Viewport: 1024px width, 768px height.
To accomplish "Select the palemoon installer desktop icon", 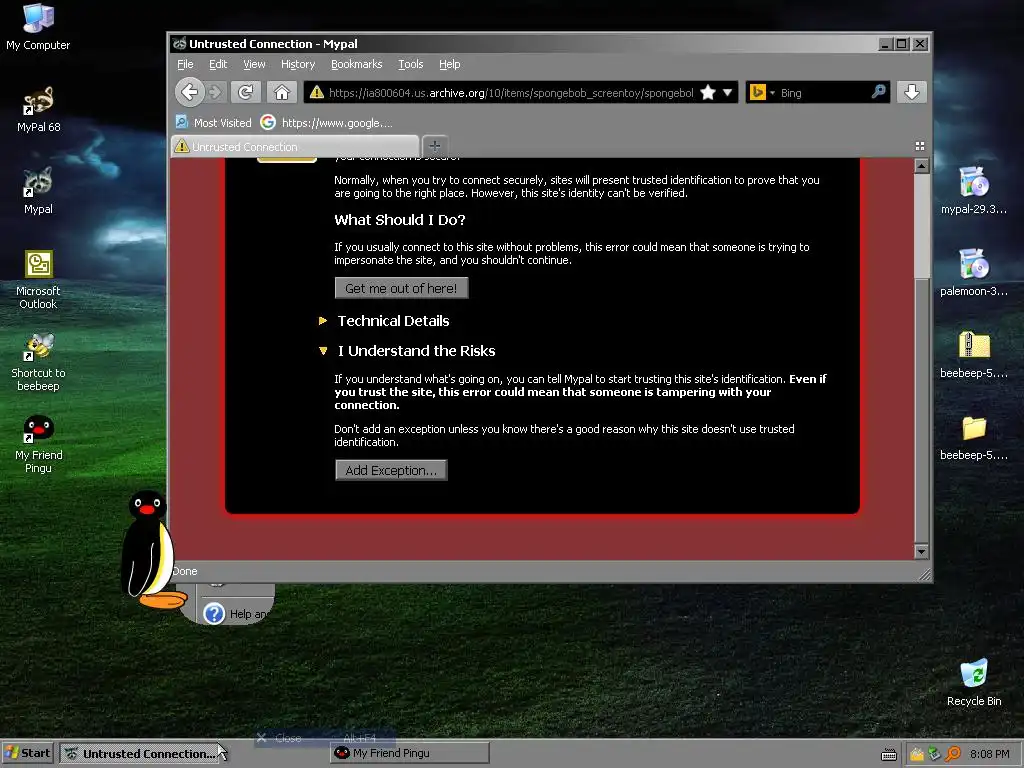I will click(x=974, y=273).
